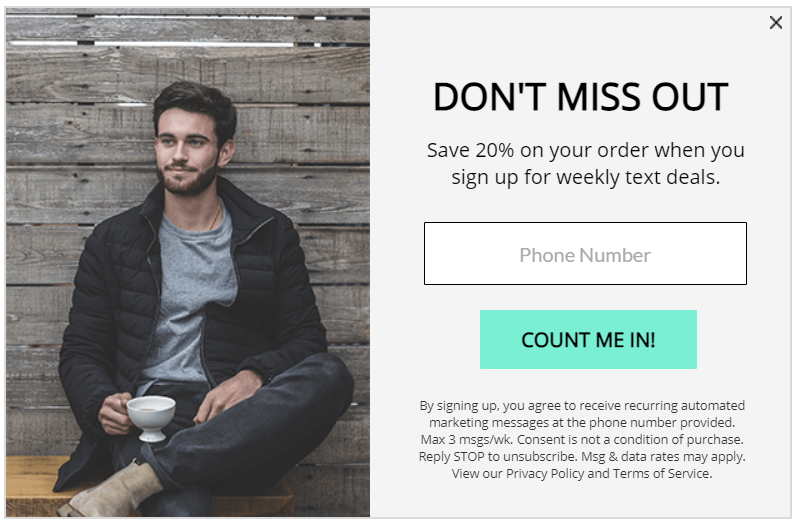This screenshot has height=522, width=797.
Task: Open the Terms of Service link
Action: 661,473
